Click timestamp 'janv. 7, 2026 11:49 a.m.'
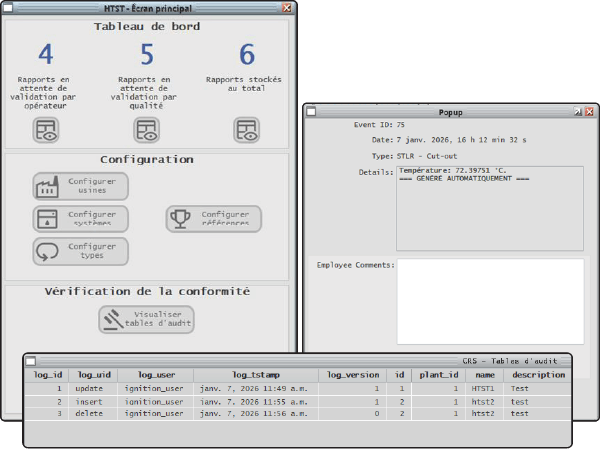This screenshot has width=600, height=449. coord(256,389)
